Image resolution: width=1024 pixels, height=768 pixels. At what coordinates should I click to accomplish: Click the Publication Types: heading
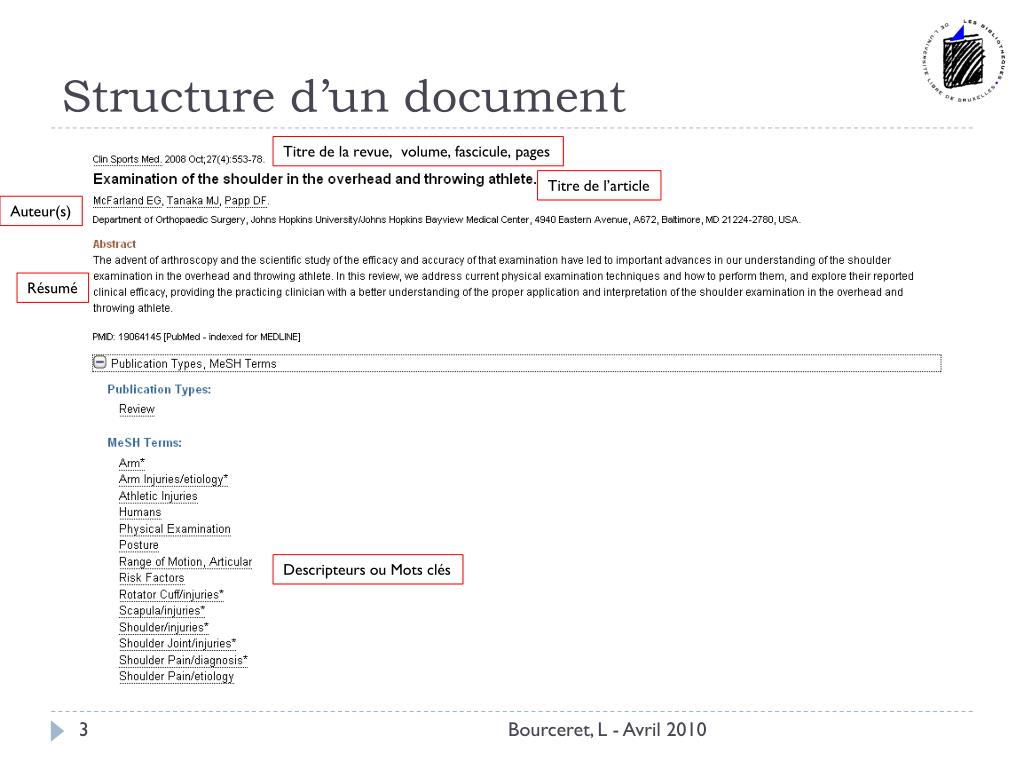tap(159, 389)
